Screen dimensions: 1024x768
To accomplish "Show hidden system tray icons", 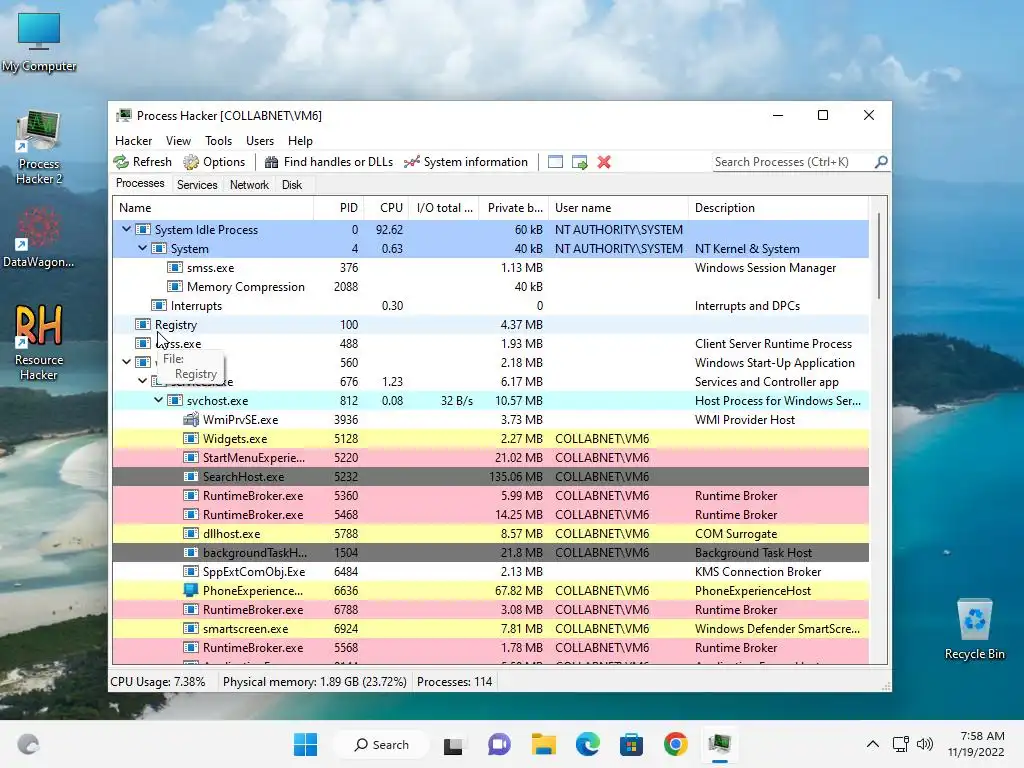I will coord(872,744).
